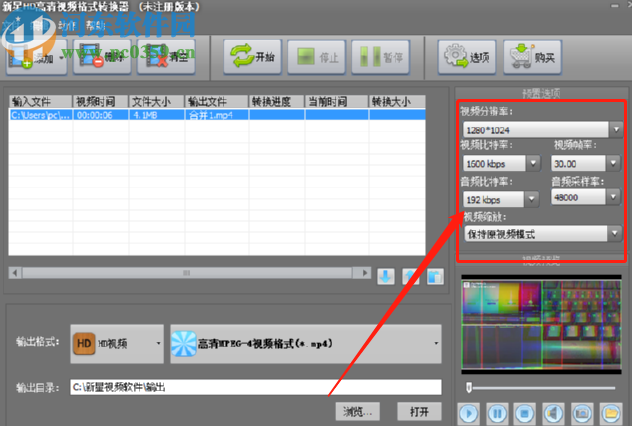Click the video preview thumbnail

pyautogui.click(x=541, y=324)
